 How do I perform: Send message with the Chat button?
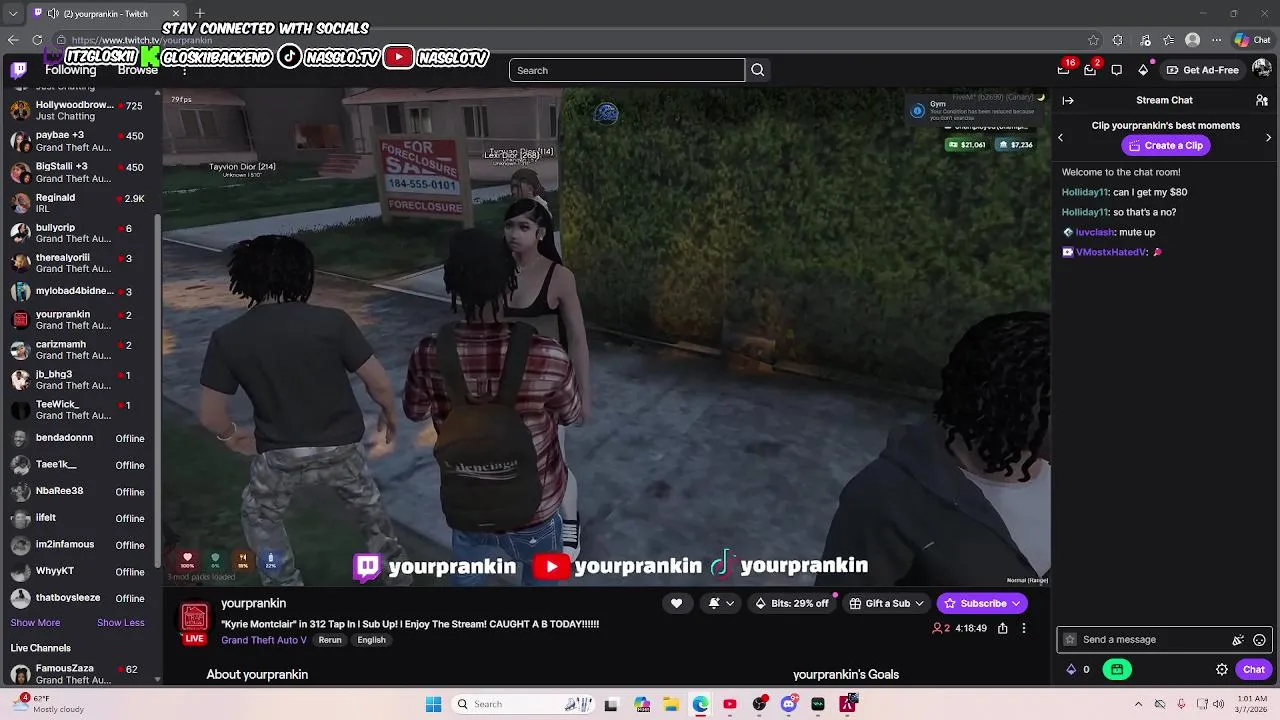(x=1254, y=670)
